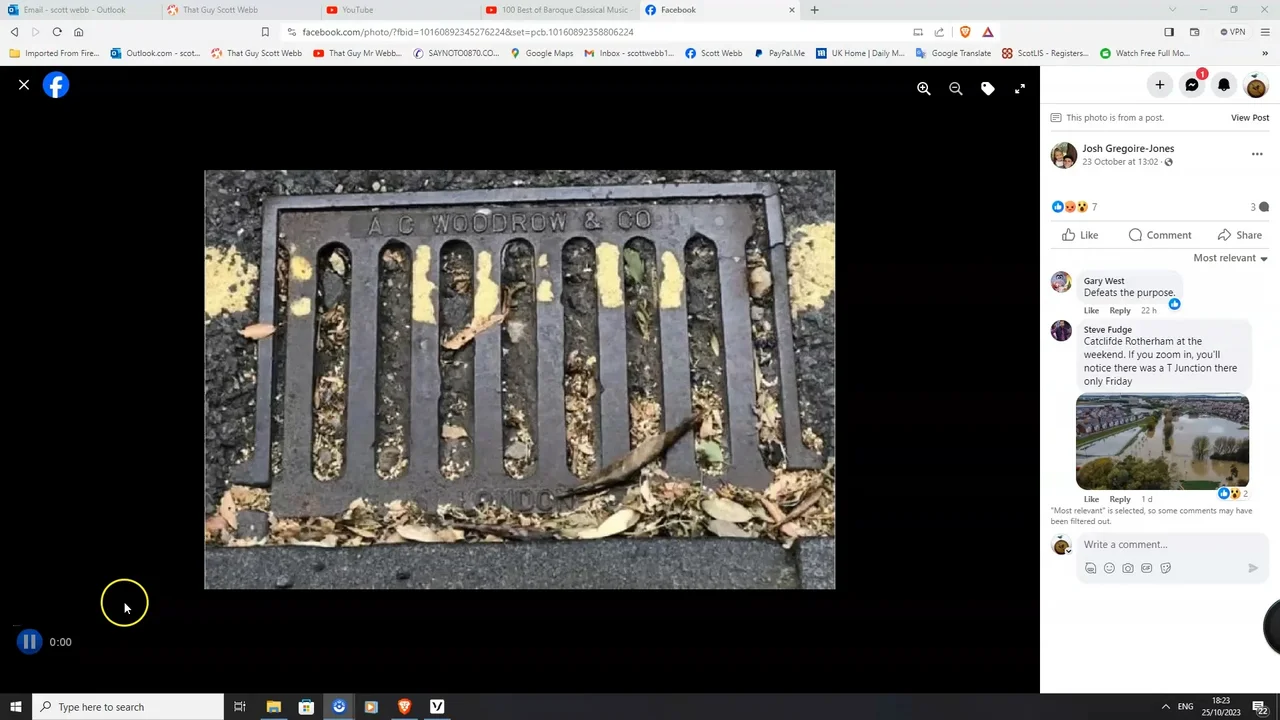Reload the current page
Image resolution: width=1280 pixels, height=720 pixels.
click(57, 32)
